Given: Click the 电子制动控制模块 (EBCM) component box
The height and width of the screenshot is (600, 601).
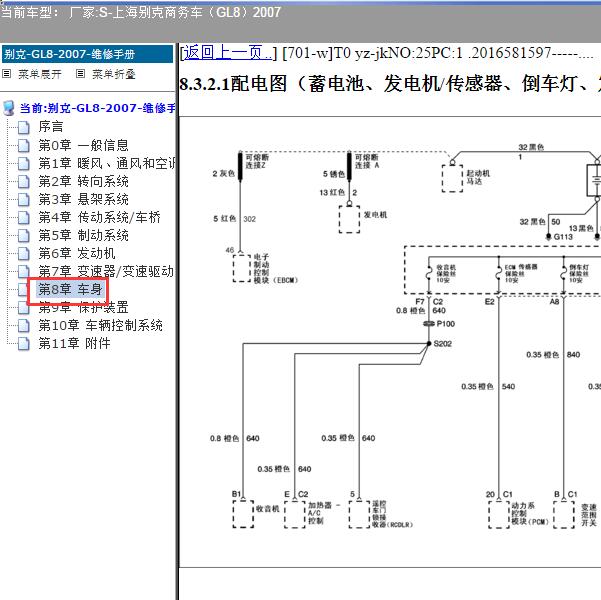Looking at the screenshot, I should click(242, 268).
